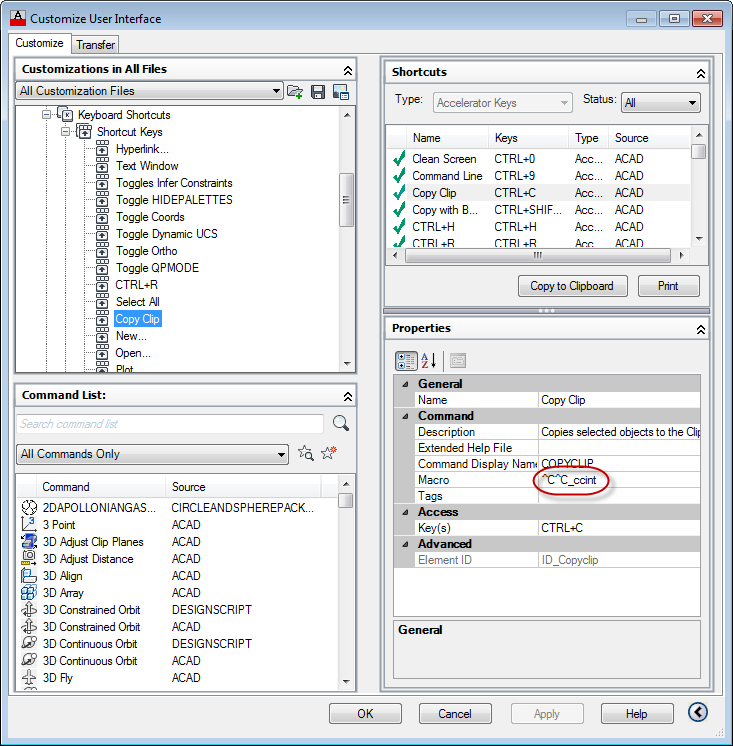Click the Print button
Viewport: 733px width, 746px height.
(x=668, y=286)
